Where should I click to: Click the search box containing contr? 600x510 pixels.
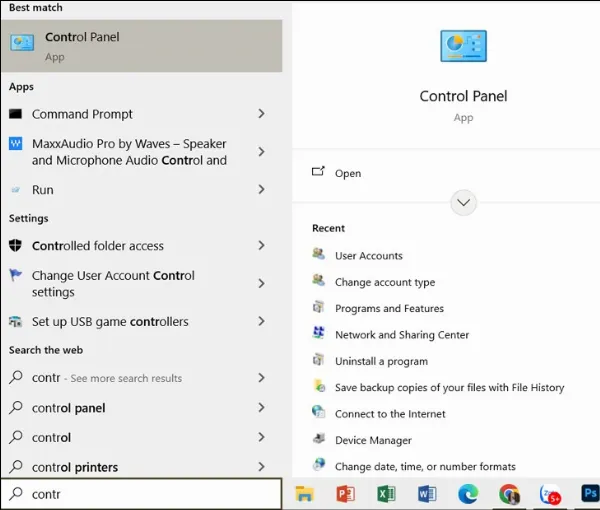coord(141,493)
